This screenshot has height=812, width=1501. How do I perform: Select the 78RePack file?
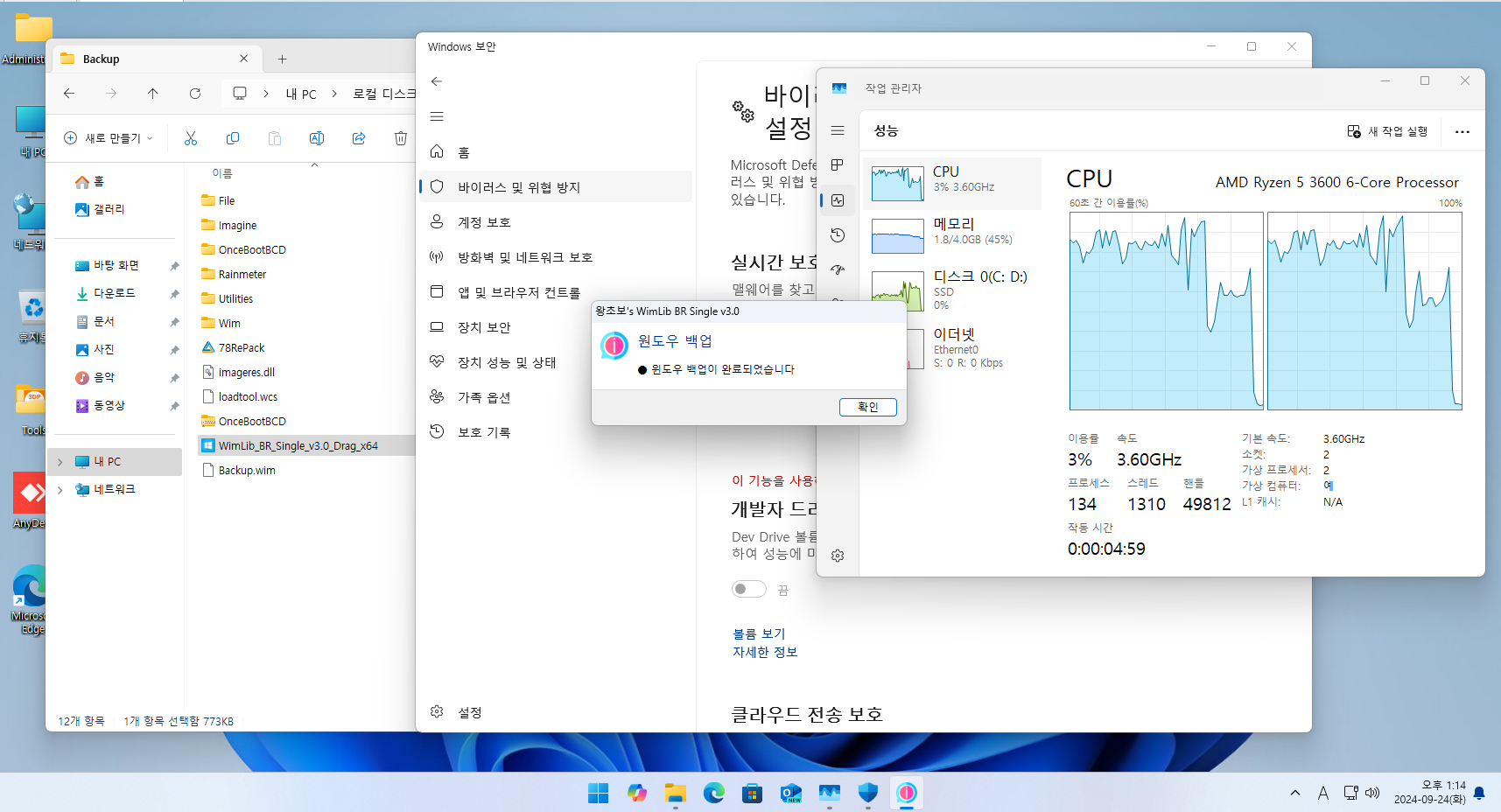[233, 347]
